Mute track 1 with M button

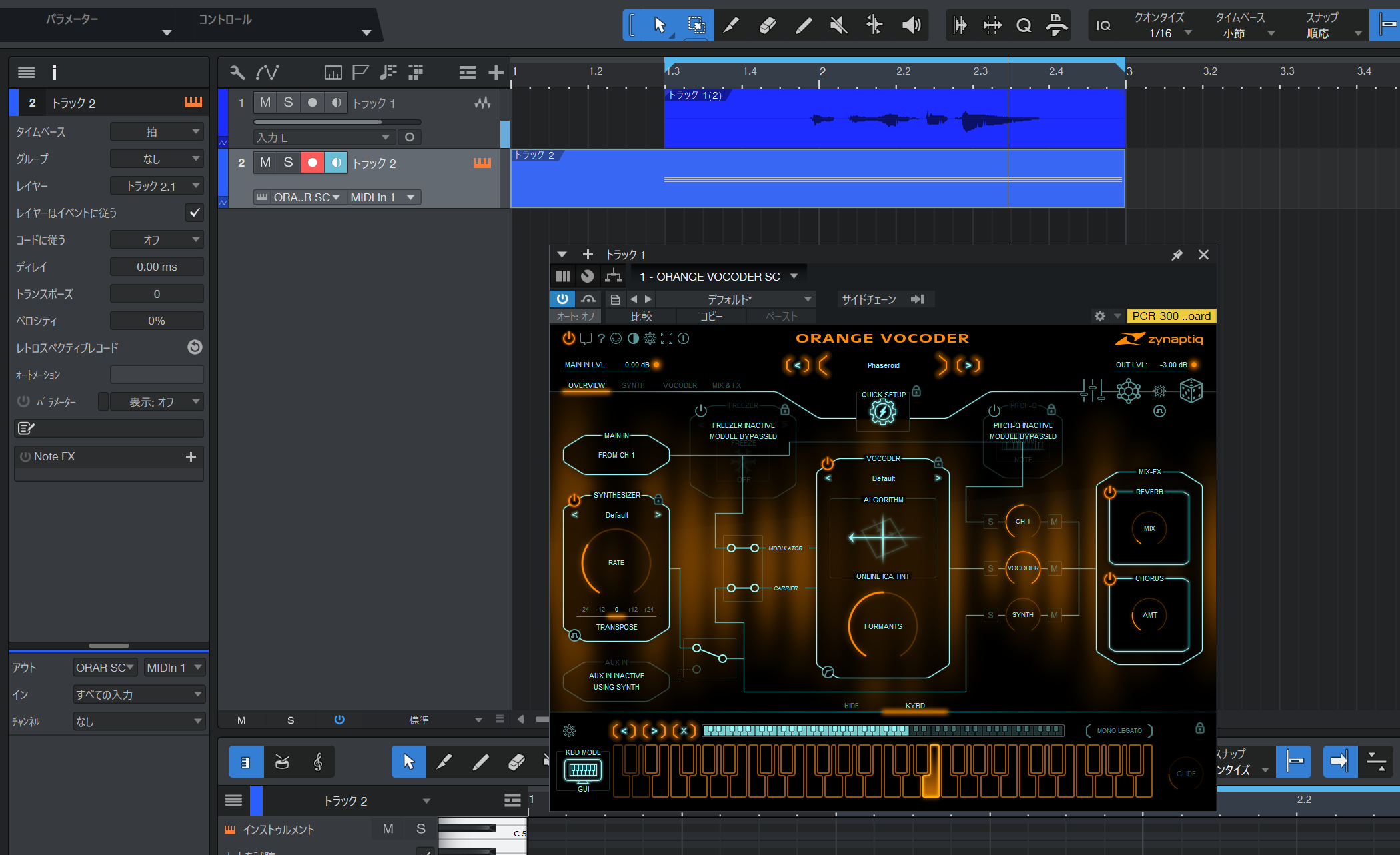(265, 103)
